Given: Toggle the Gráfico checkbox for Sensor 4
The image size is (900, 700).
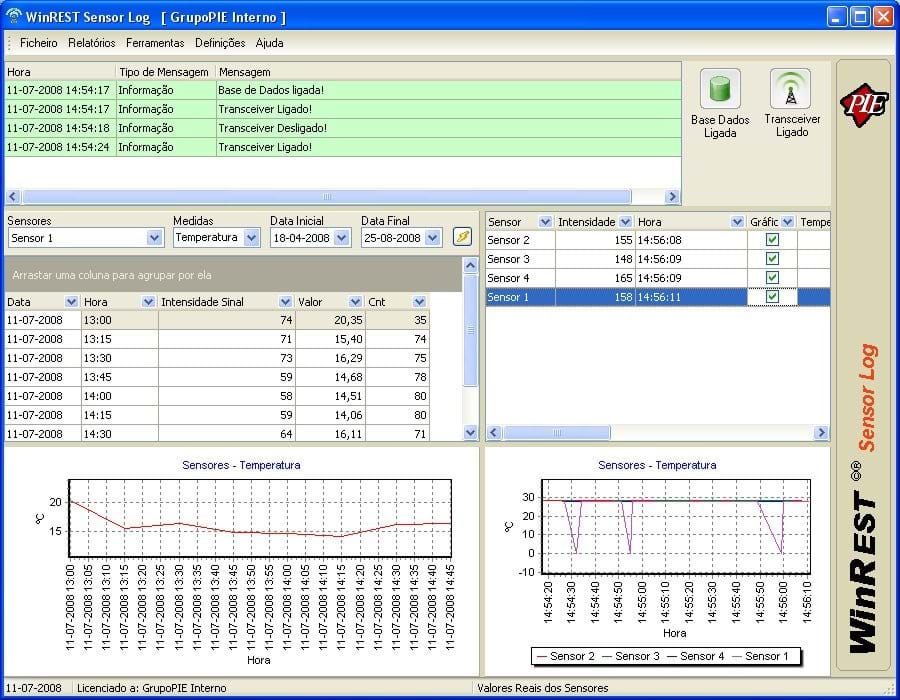Looking at the screenshot, I should pos(772,278).
